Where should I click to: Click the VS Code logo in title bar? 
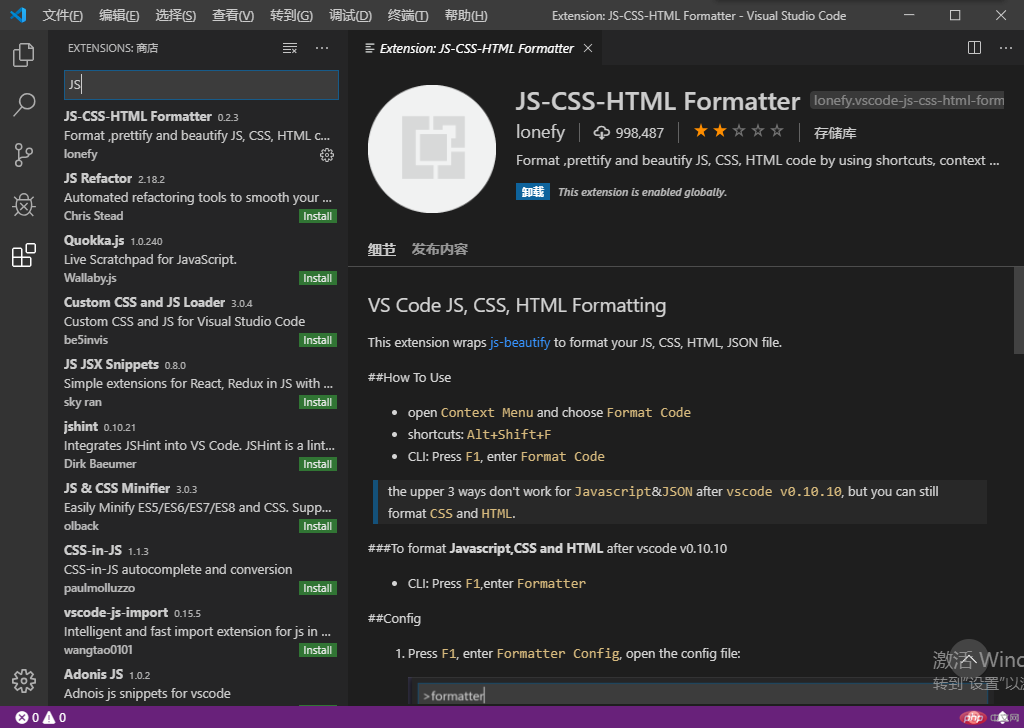[18, 15]
